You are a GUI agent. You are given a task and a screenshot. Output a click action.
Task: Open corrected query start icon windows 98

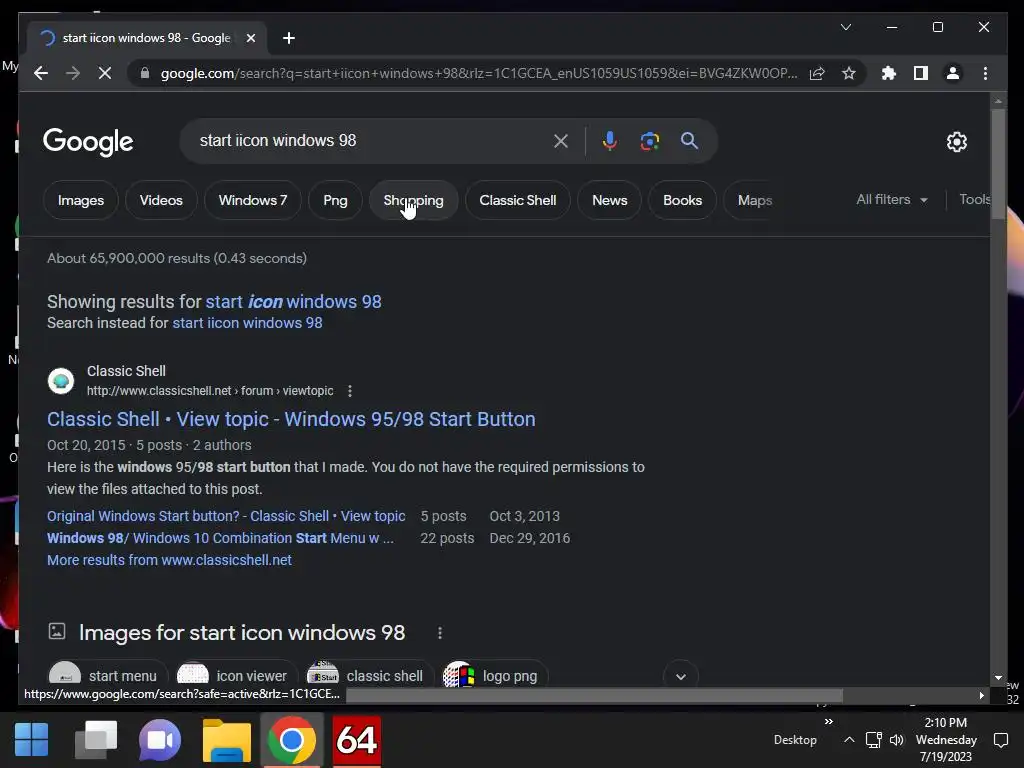tap(293, 302)
